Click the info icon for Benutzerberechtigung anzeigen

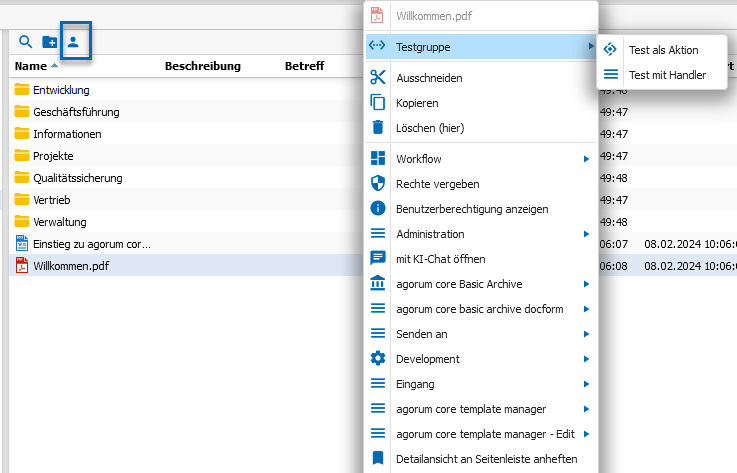point(378,208)
